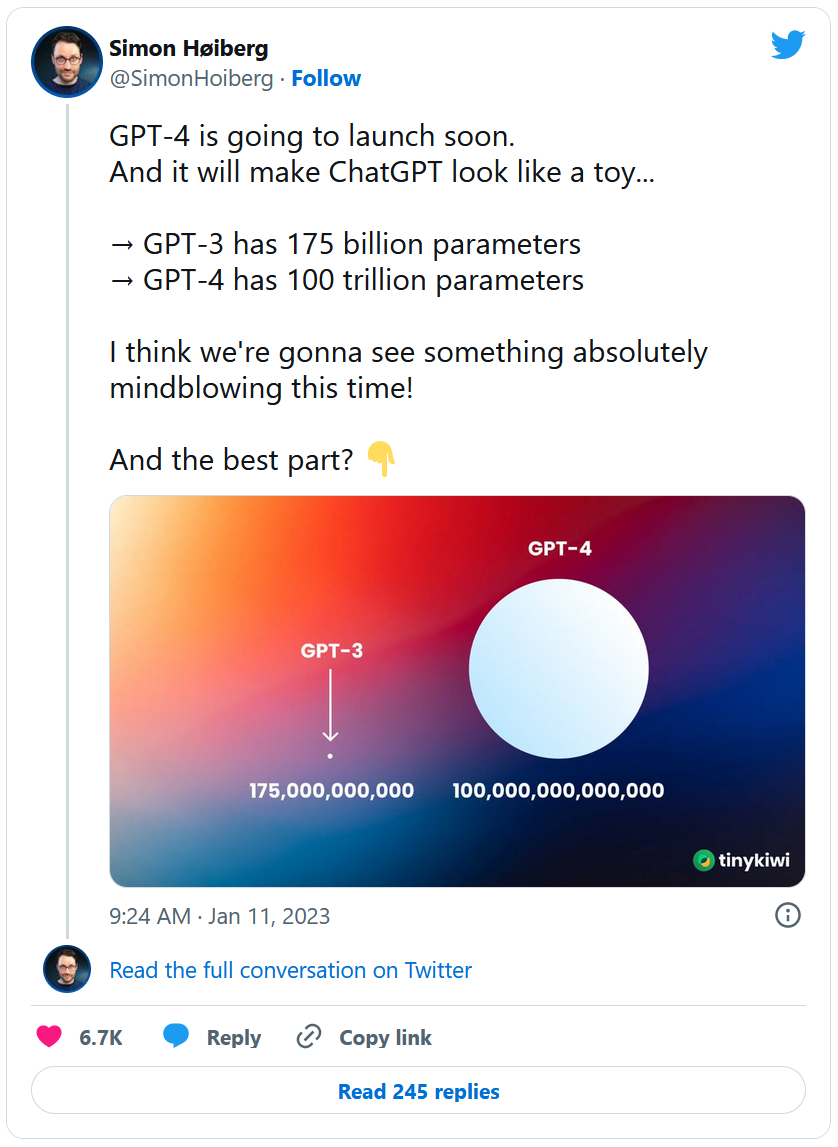Click the blue reply bubble icon
The image size is (838, 1147).
point(176,1037)
